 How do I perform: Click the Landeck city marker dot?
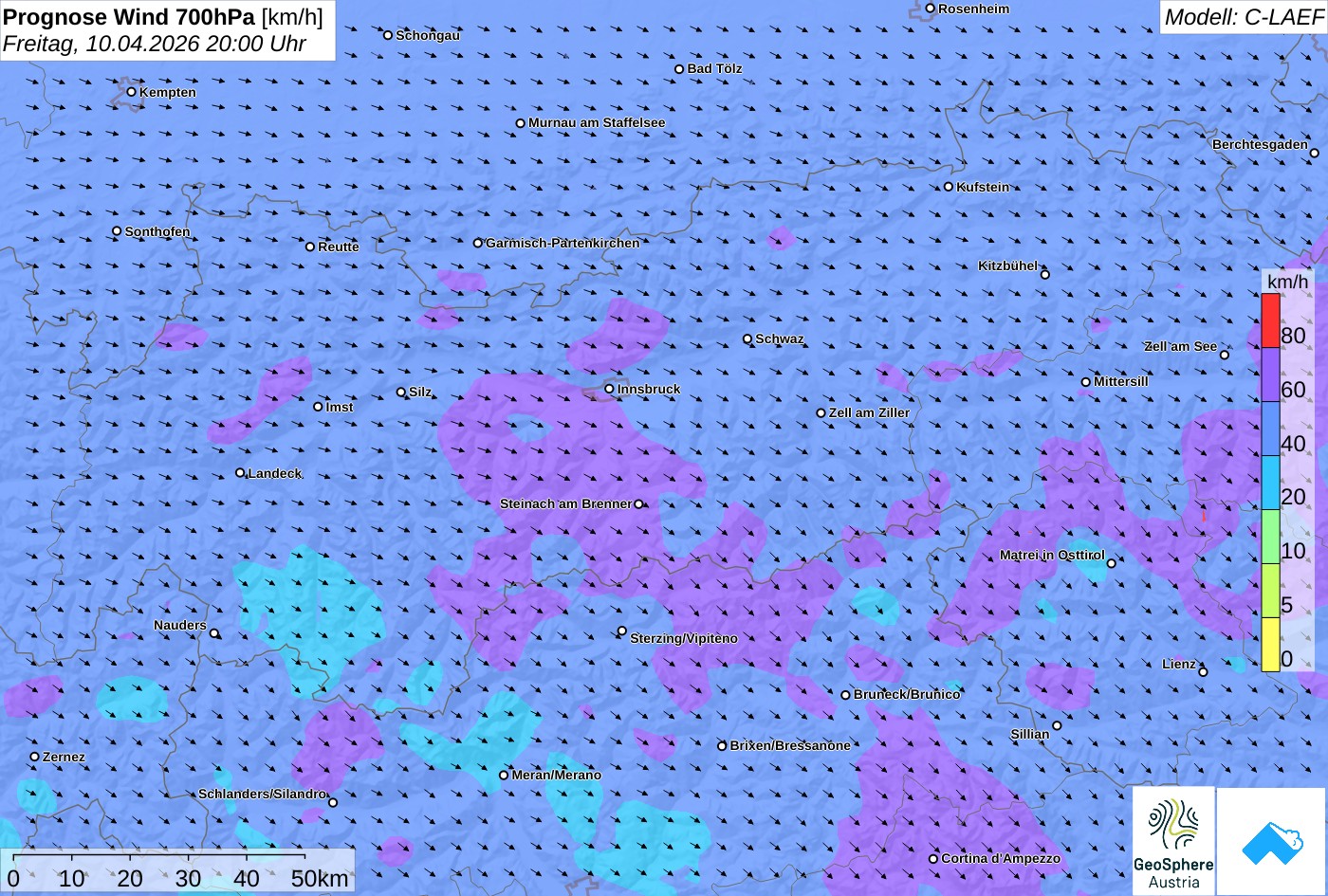(240, 473)
